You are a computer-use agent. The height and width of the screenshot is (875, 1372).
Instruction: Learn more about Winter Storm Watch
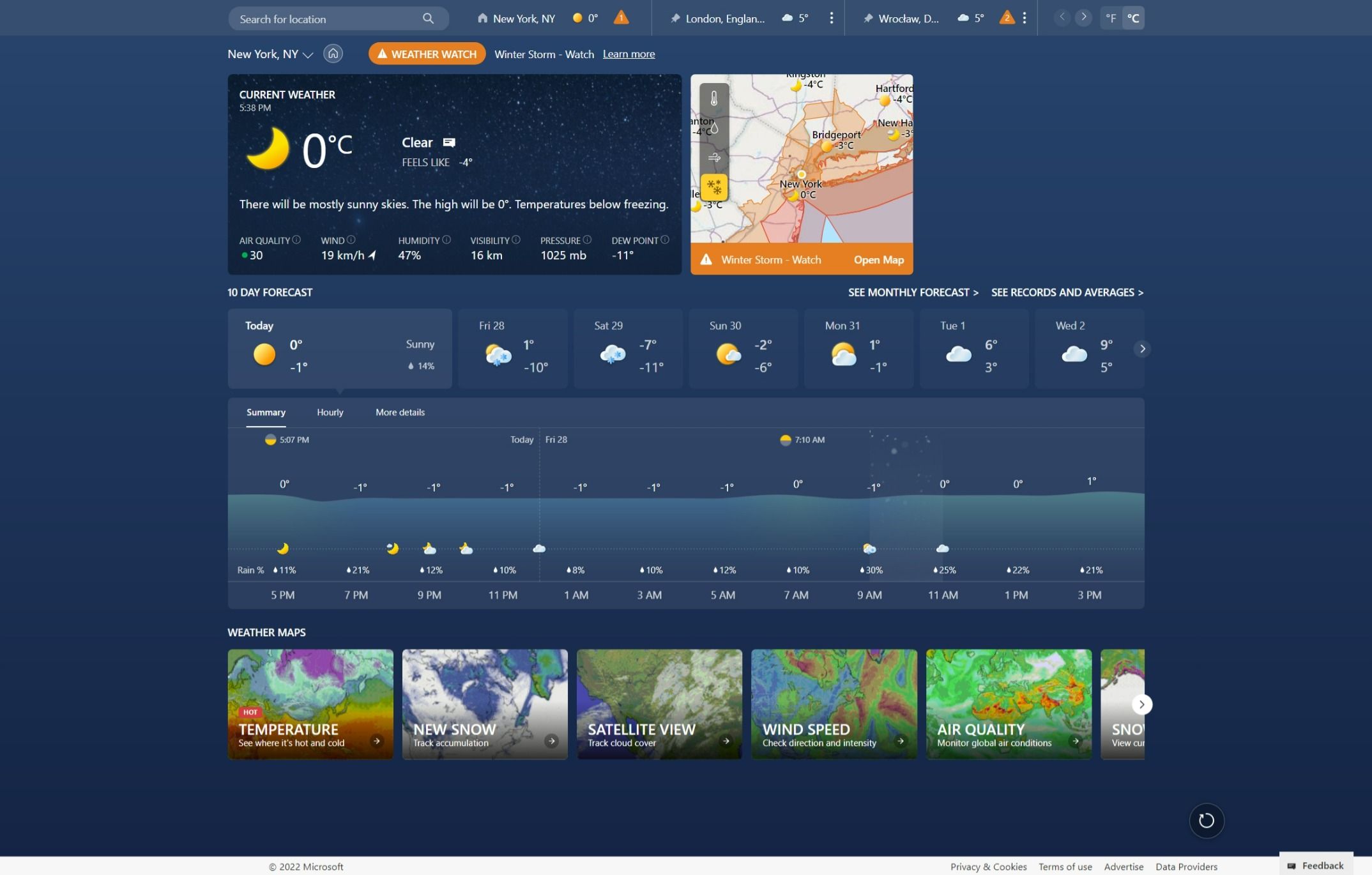[x=628, y=54]
